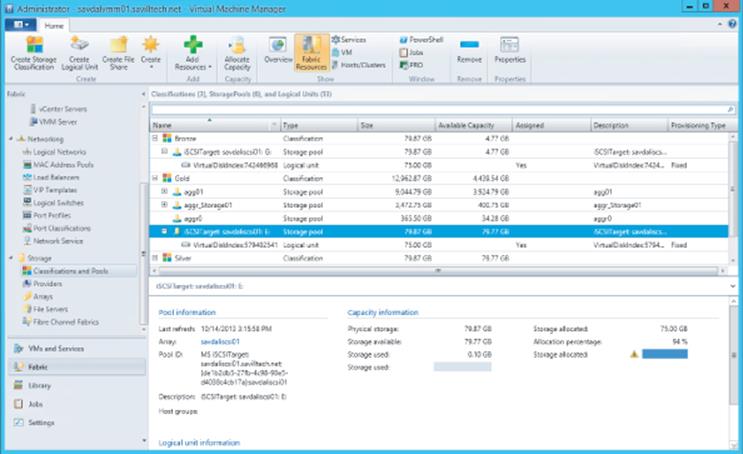Select Logical Networks tree item
743x454 pixels.
point(54,152)
